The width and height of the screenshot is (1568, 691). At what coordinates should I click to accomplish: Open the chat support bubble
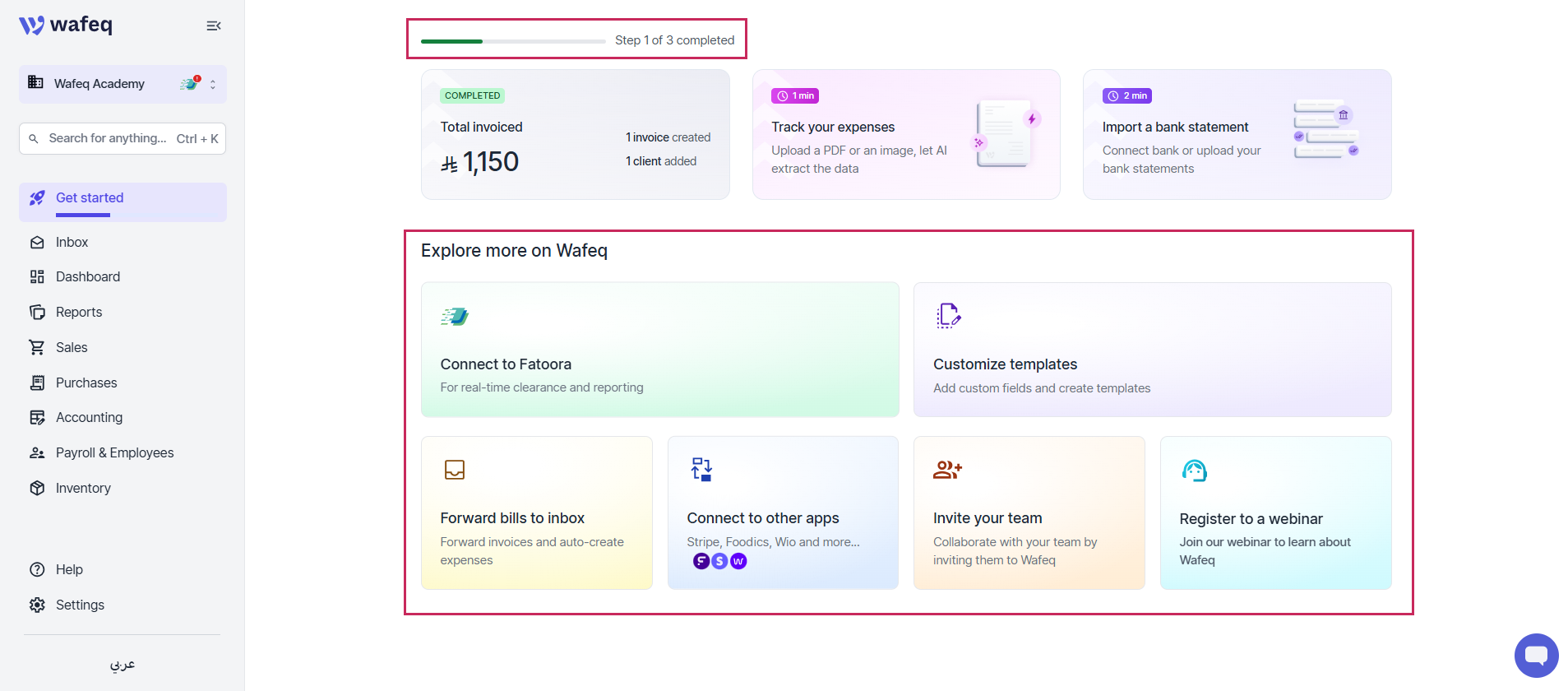[1536, 655]
